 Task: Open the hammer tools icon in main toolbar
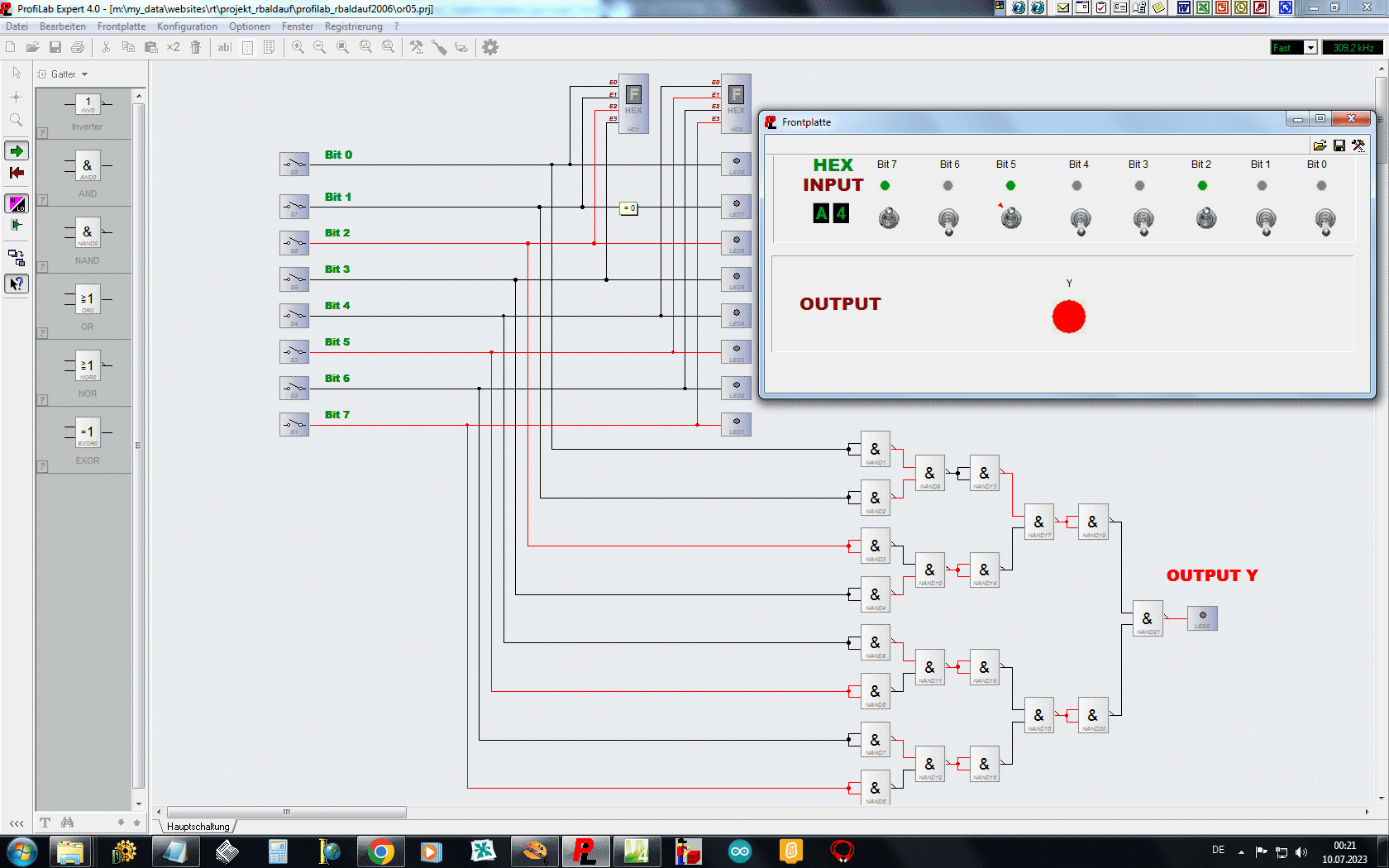tap(417, 47)
